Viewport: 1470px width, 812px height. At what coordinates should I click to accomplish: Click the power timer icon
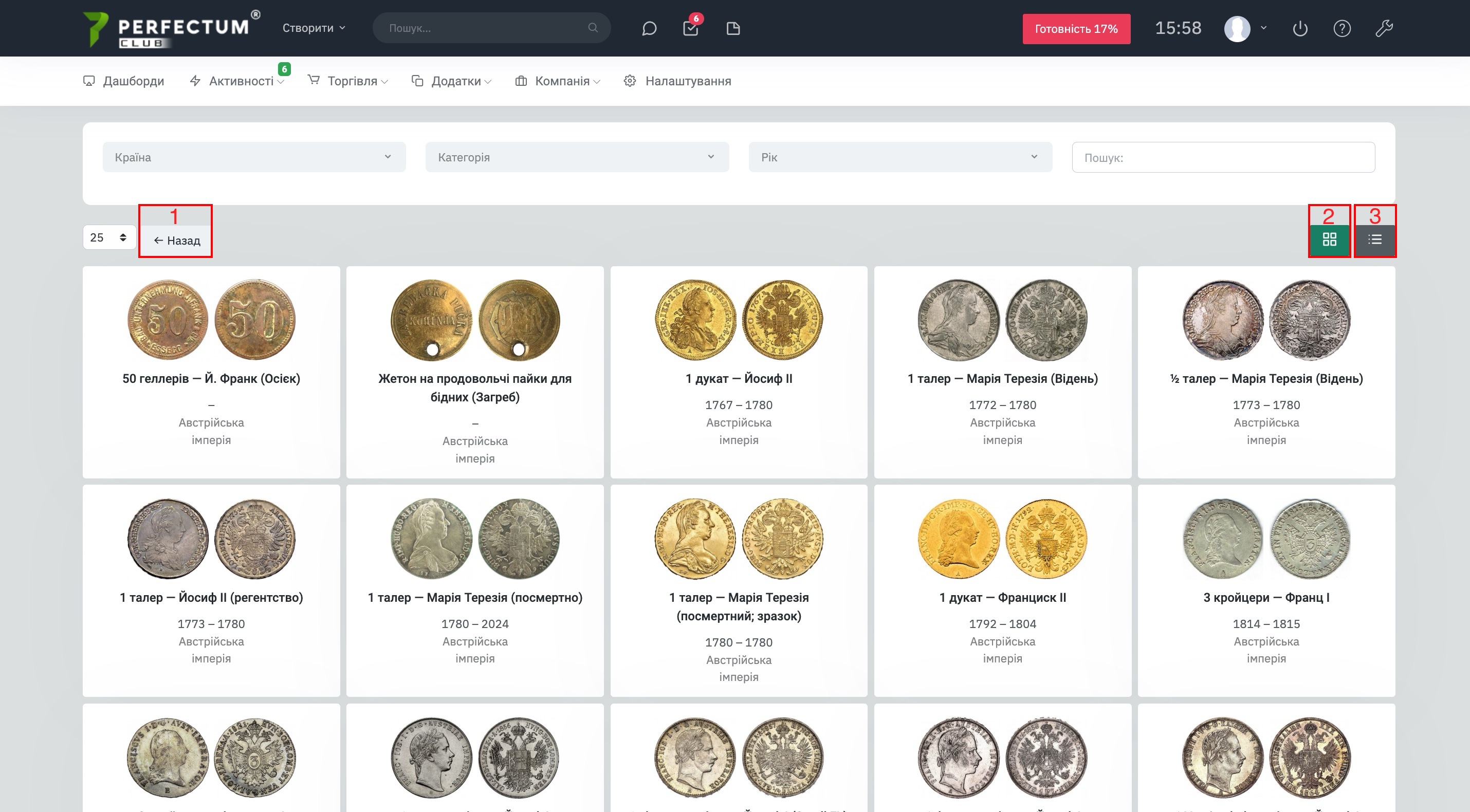1300,29
